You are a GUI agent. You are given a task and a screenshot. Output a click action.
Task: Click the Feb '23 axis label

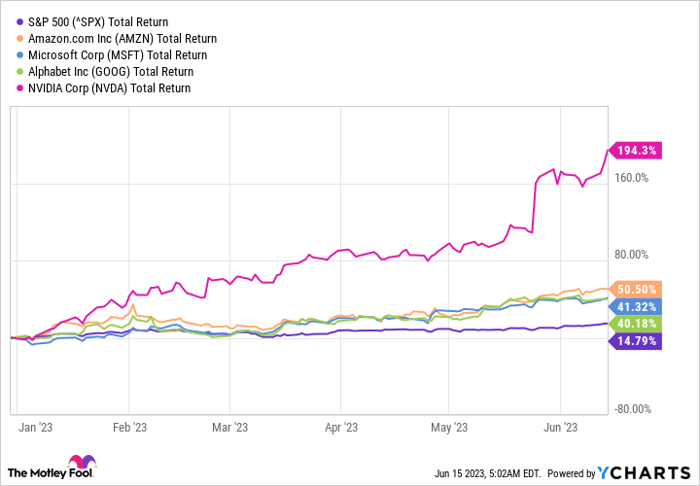(130, 427)
